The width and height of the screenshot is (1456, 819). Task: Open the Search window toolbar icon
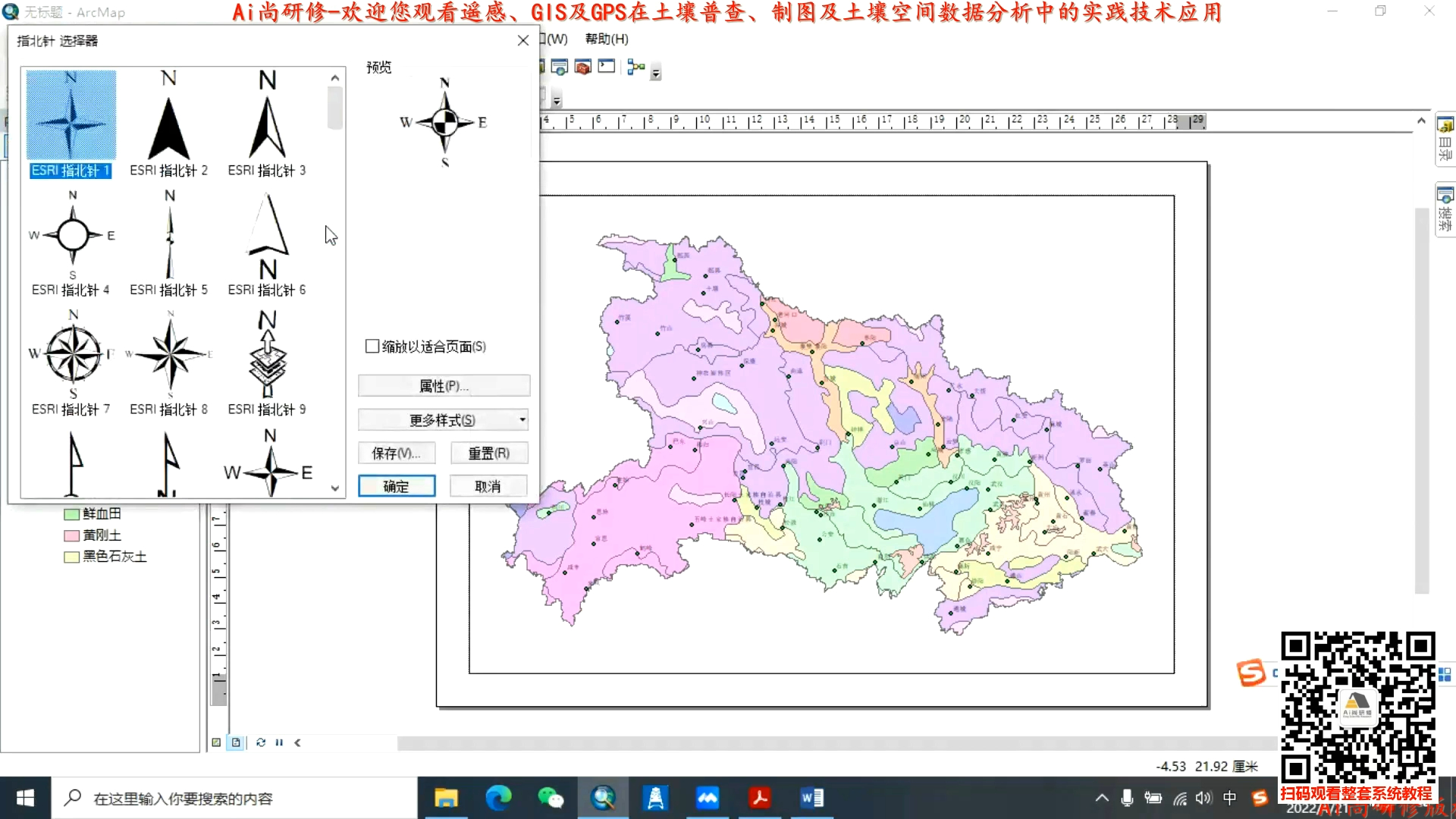[x=560, y=67]
